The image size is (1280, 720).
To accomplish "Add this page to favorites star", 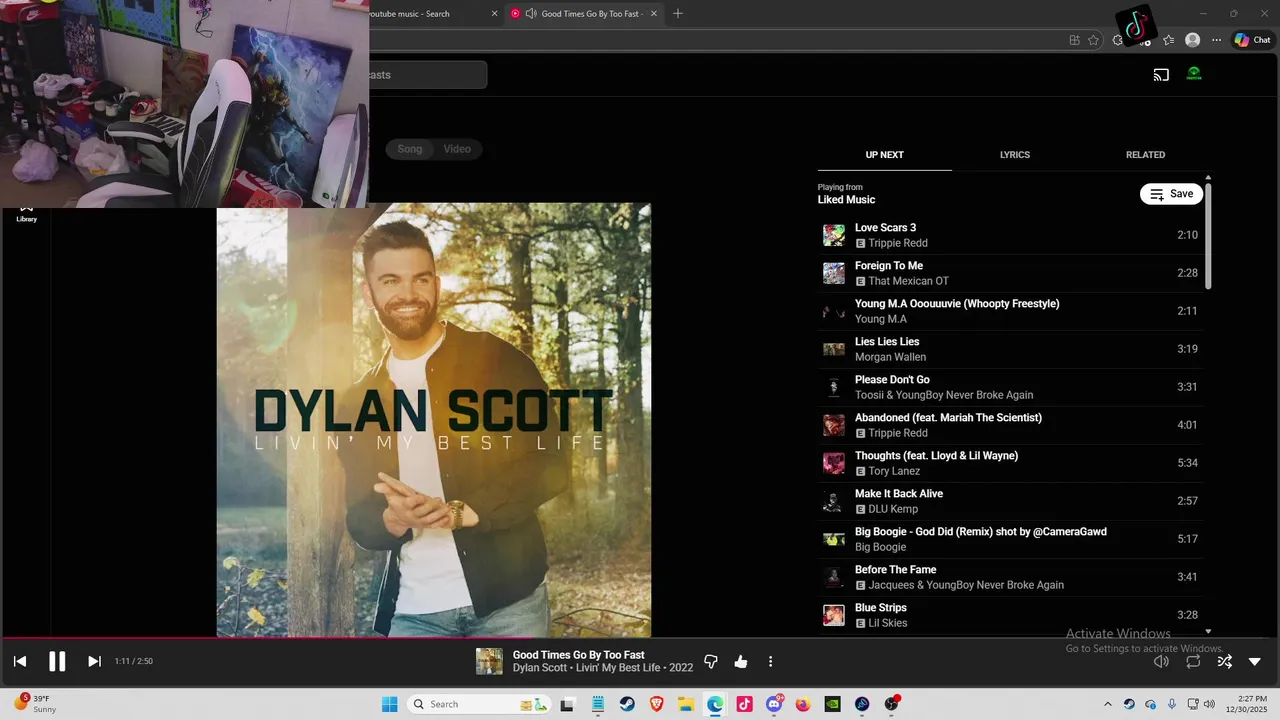I will [x=1093, y=40].
